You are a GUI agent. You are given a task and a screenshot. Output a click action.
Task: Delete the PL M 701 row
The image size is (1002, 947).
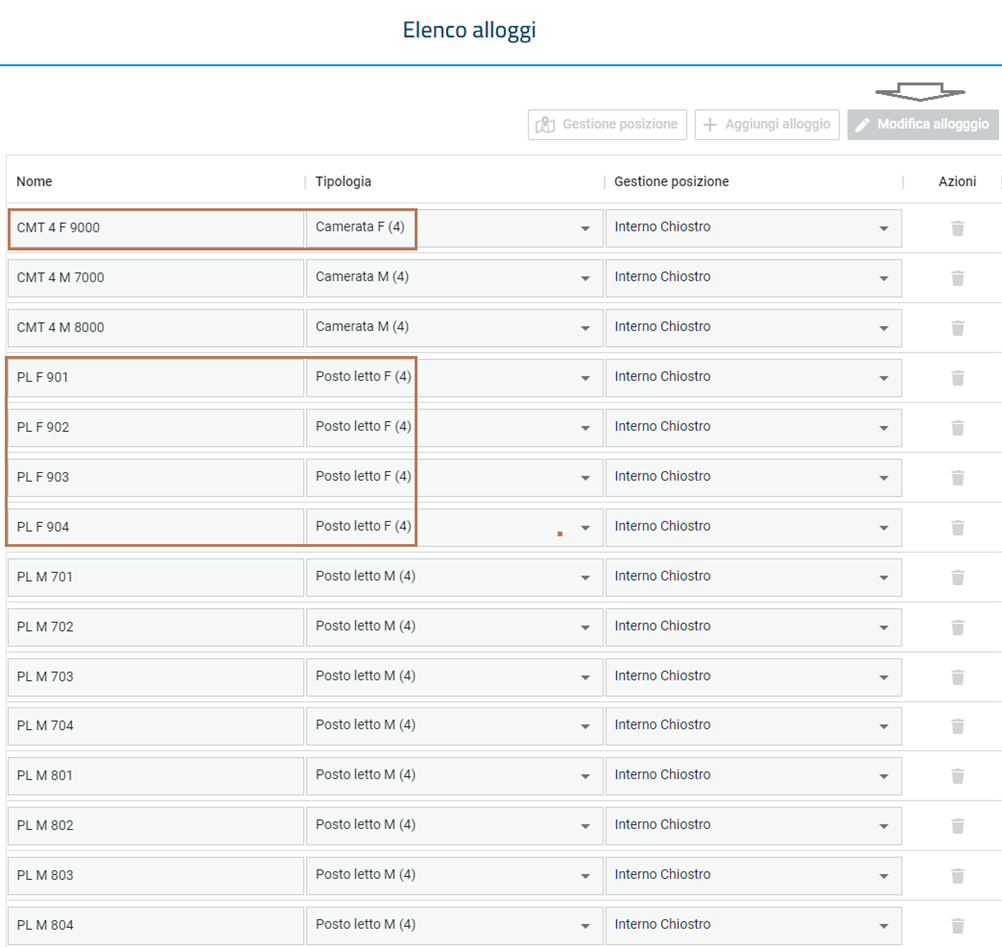point(957,577)
